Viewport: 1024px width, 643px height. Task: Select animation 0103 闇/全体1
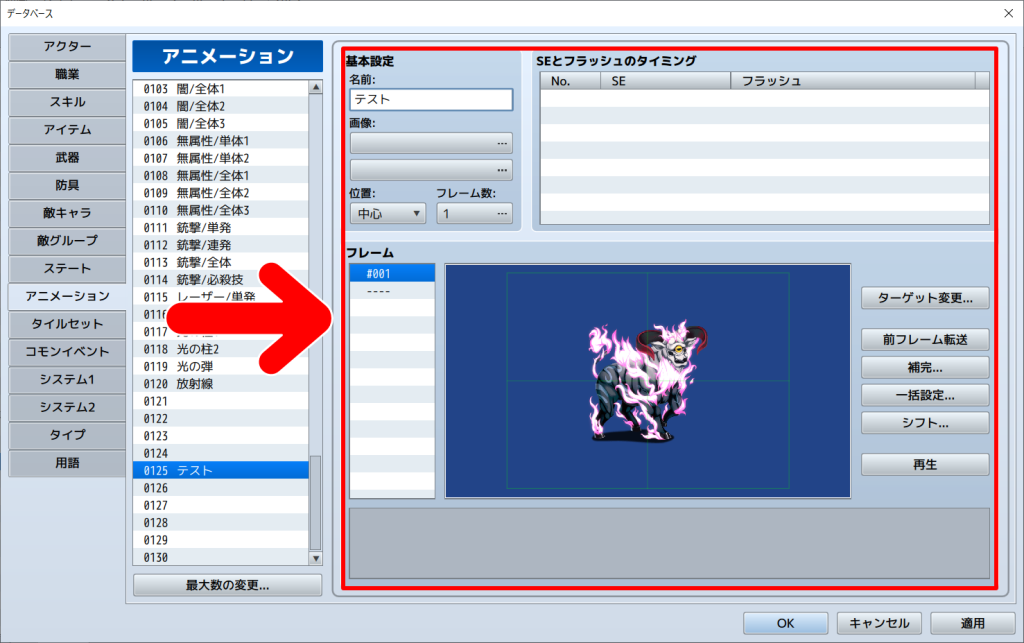tap(221, 89)
